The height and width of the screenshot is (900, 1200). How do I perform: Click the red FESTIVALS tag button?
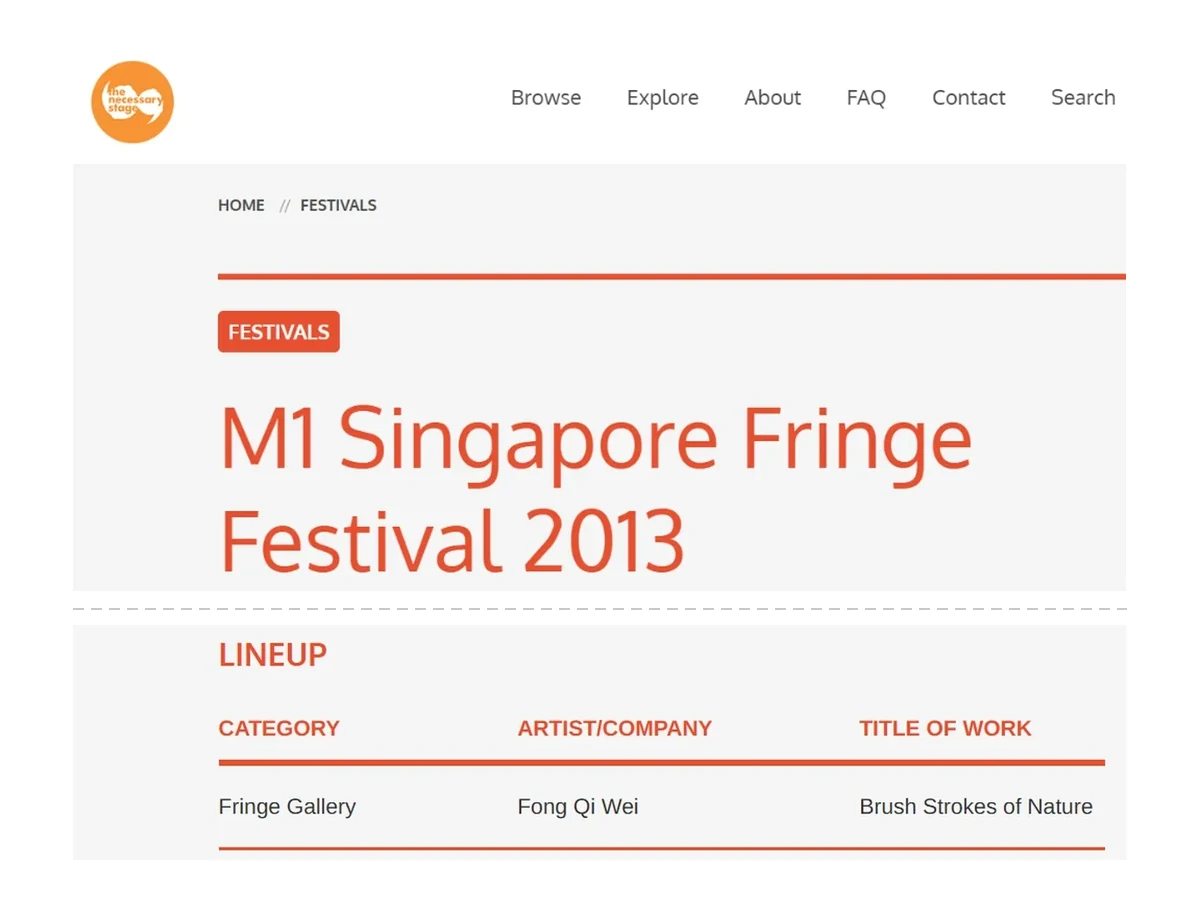pyautogui.click(x=279, y=332)
